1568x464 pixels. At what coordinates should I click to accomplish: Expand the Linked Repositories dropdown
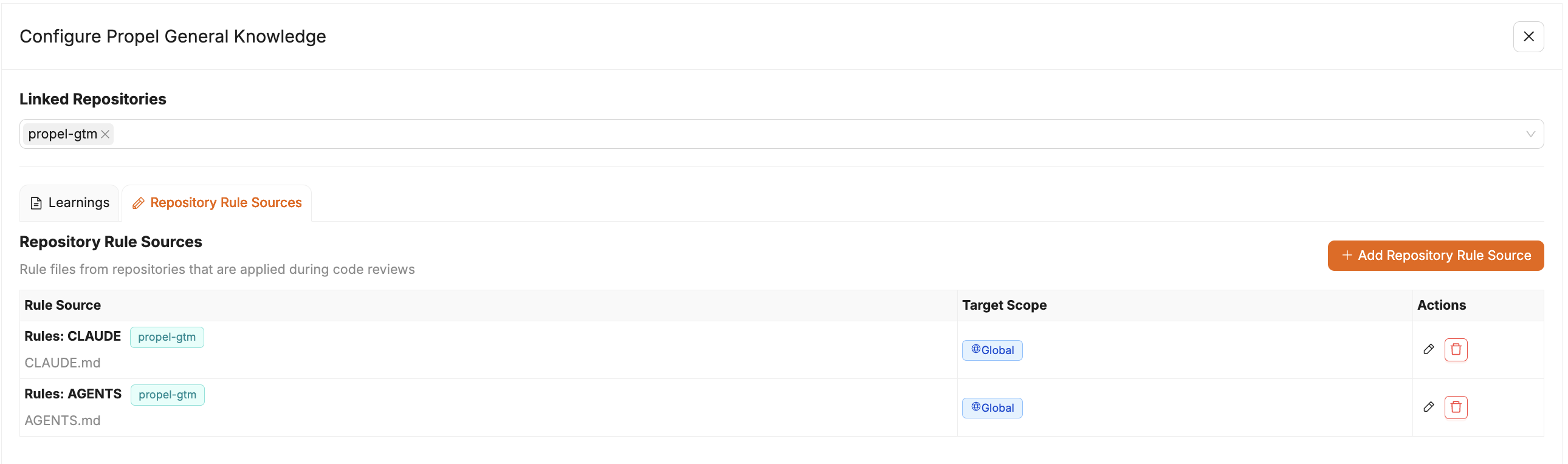1532,134
